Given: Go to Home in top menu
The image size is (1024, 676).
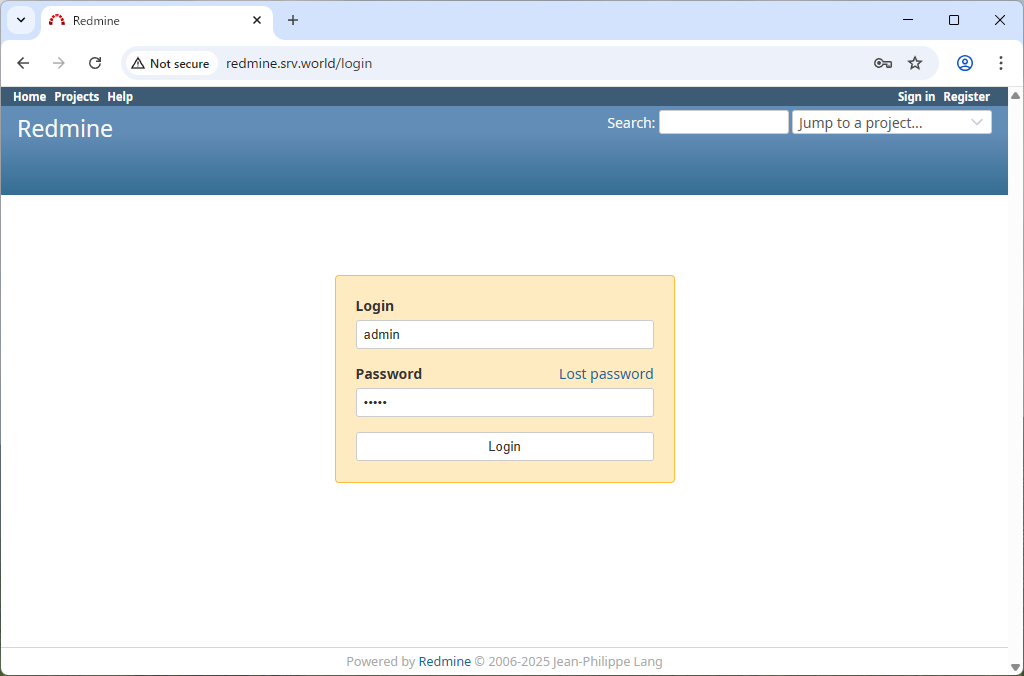Looking at the screenshot, I should (29, 97).
